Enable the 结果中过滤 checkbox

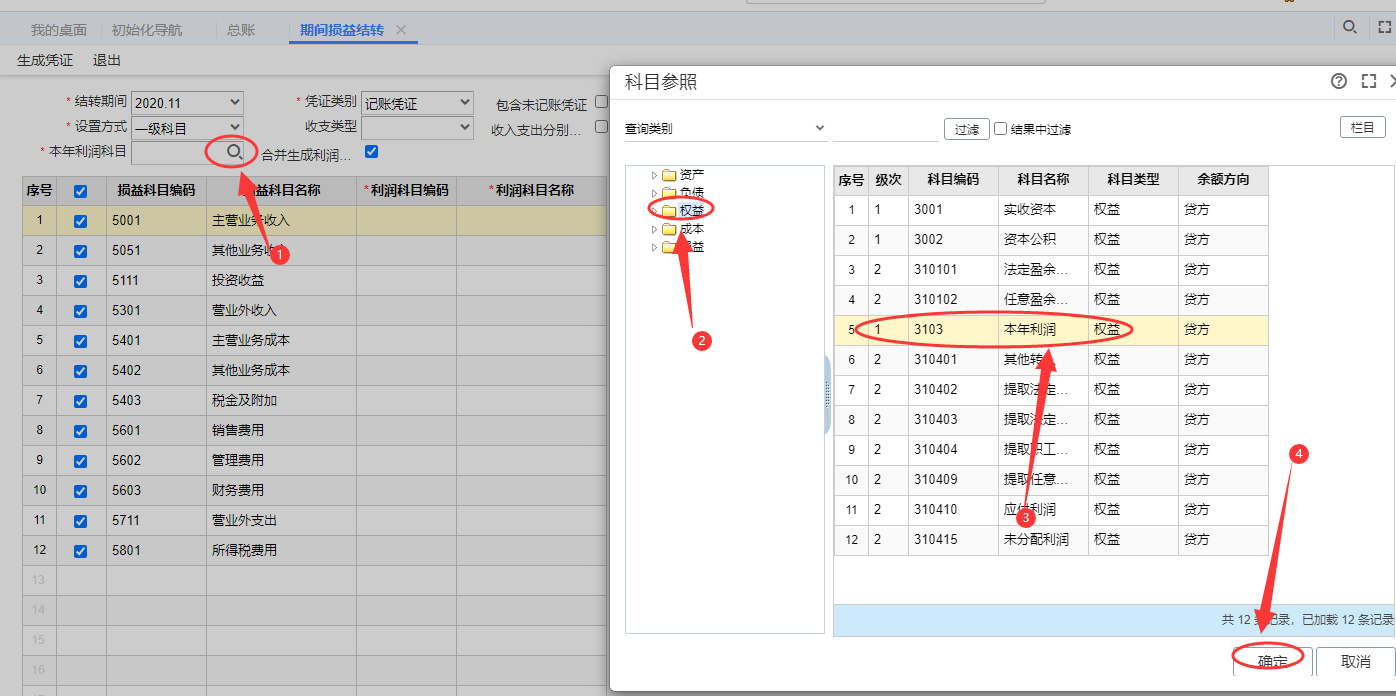[1000, 129]
